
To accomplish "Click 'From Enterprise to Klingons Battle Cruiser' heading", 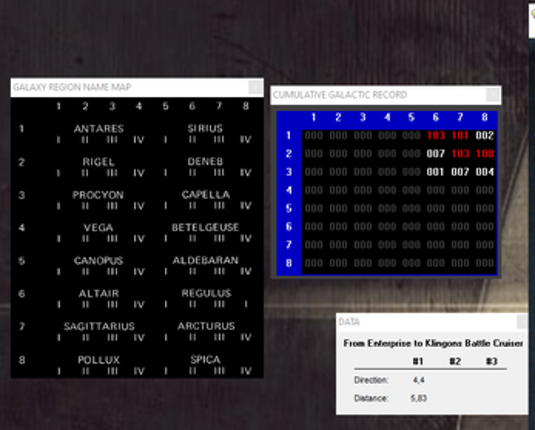I will [x=433, y=343].
